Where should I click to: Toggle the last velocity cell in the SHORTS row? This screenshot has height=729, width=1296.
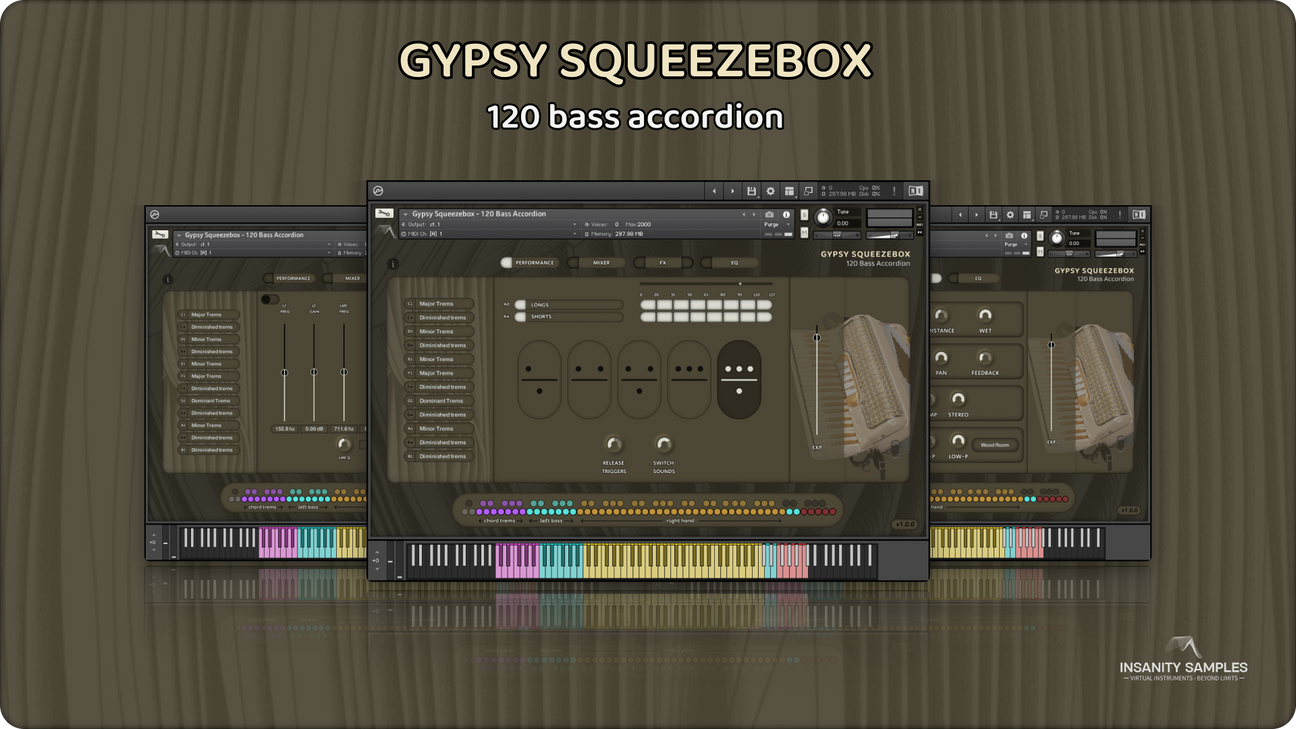point(765,316)
